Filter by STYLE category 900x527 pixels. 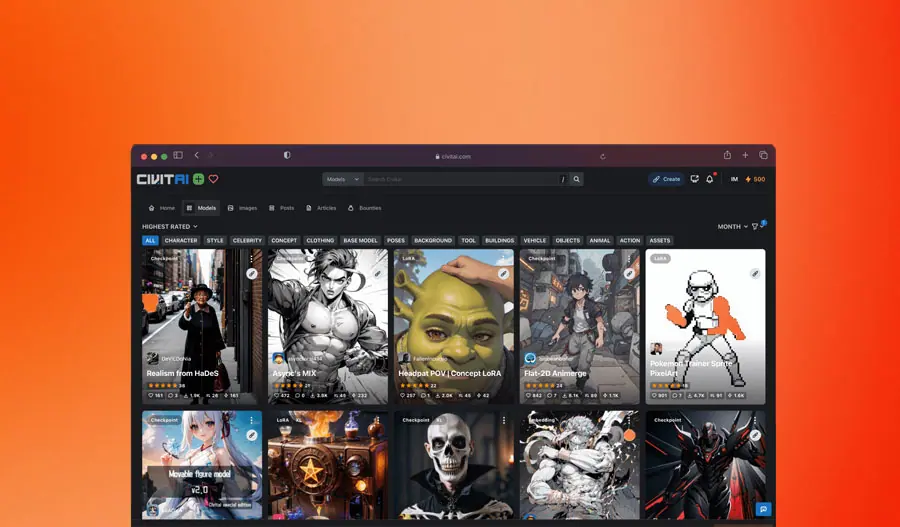(215, 241)
